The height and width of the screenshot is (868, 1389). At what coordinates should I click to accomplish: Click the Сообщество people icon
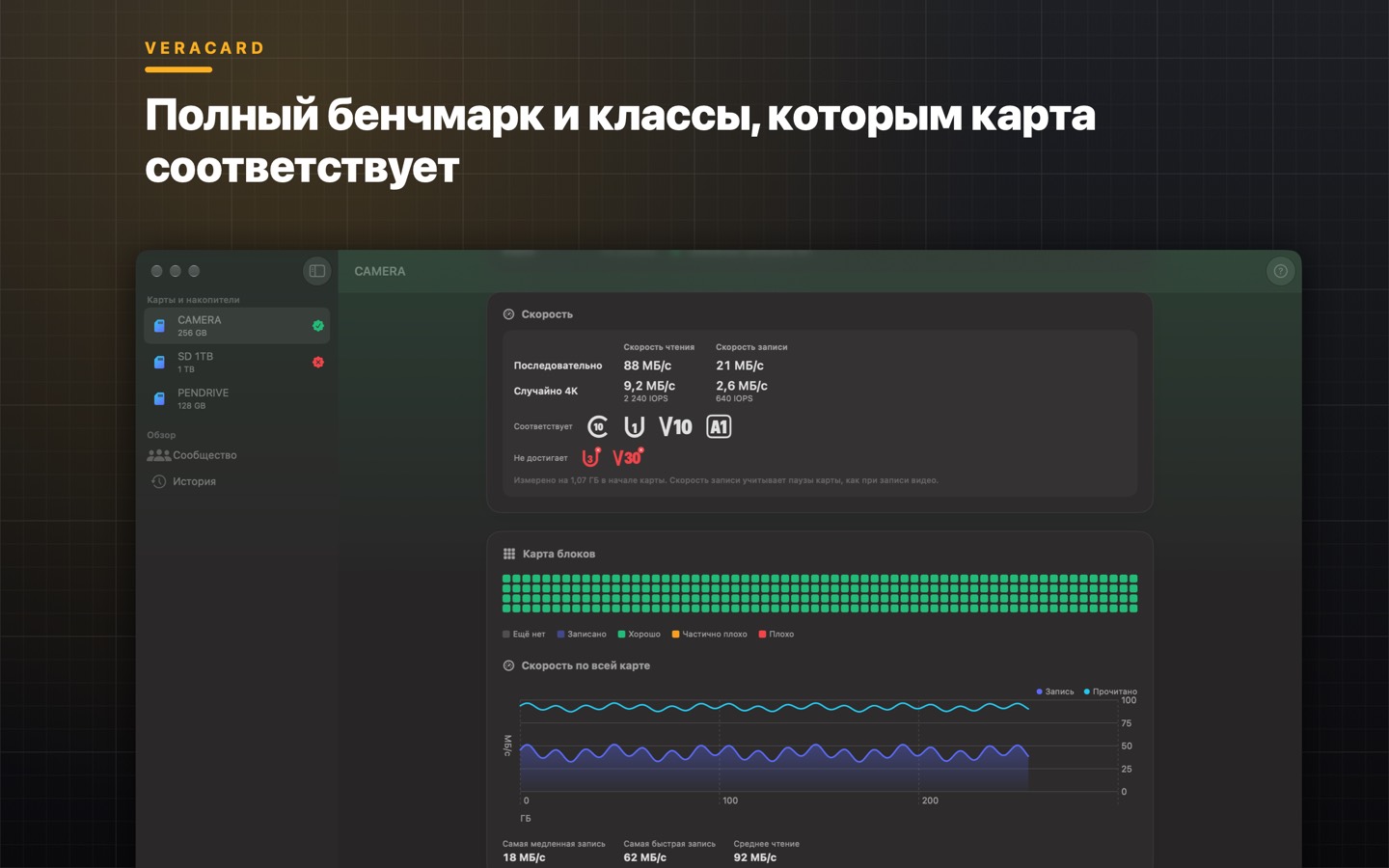click(x=159, y=455)
